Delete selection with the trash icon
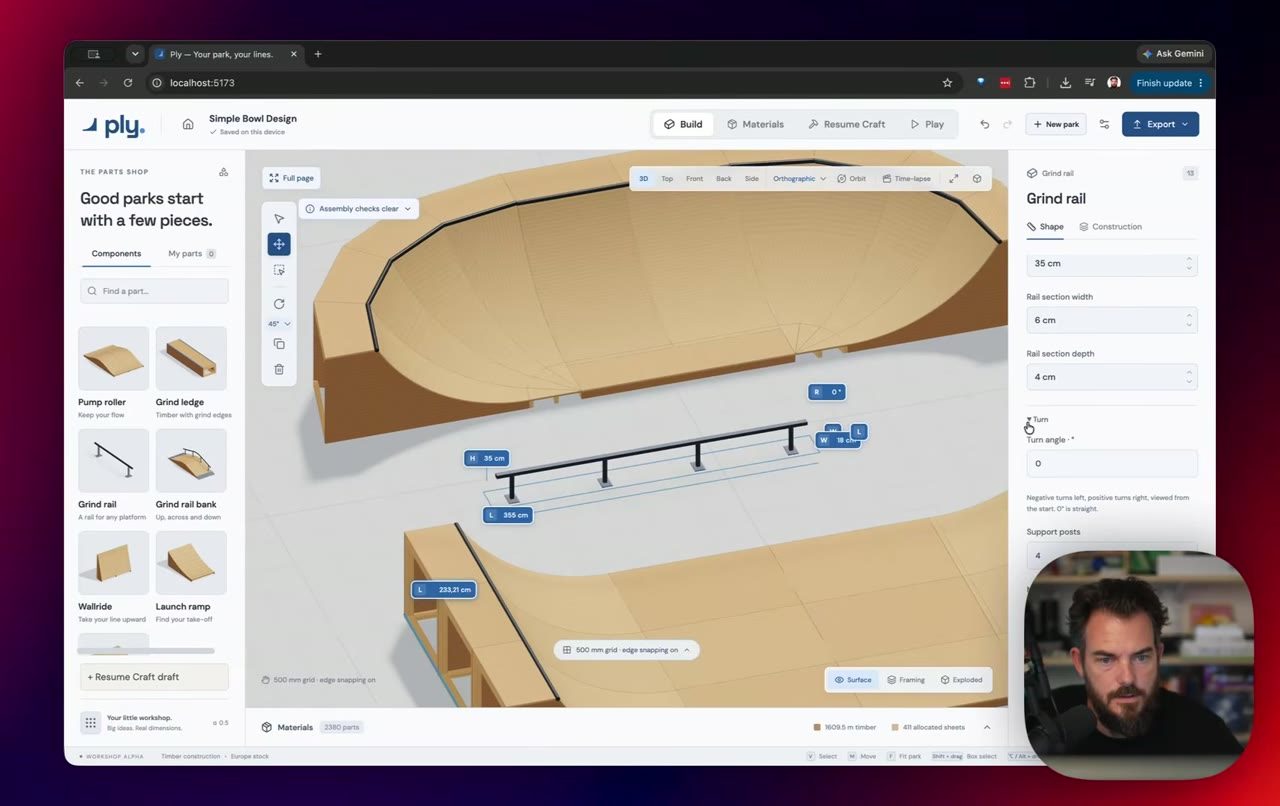1280x806 pixels. pyautogui.click(x=279, y=369)
